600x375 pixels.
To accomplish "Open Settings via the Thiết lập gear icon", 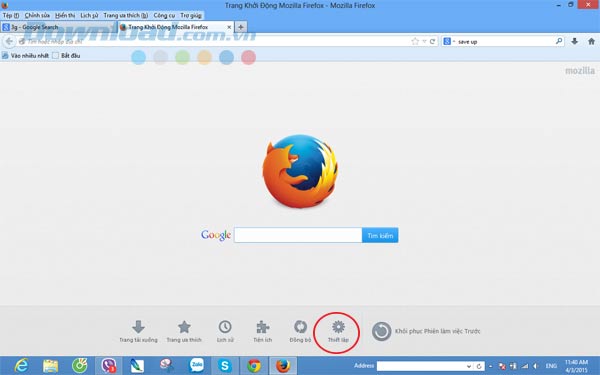I will [x=338, y=327].
